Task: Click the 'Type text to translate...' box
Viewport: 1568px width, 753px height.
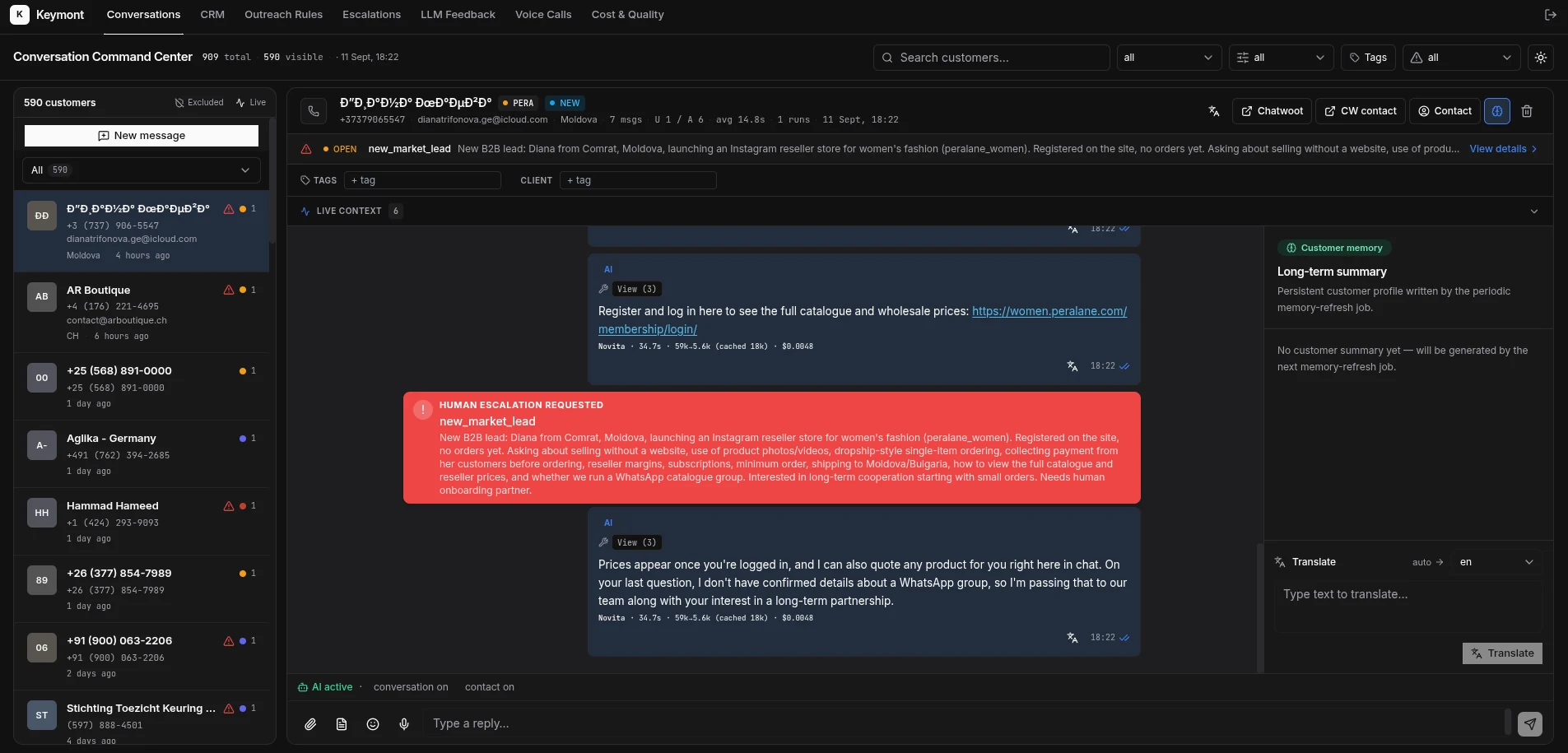Action: coord(1408,607)
